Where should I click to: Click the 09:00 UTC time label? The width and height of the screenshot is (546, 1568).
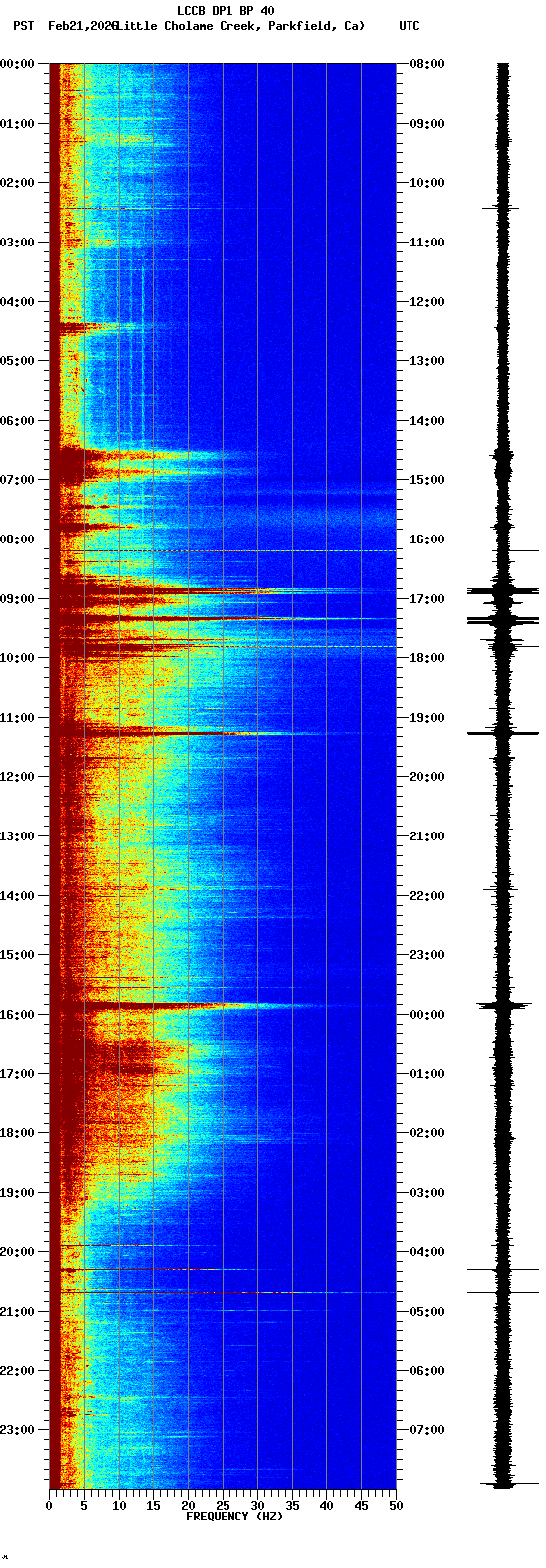(x=427, y=124)
